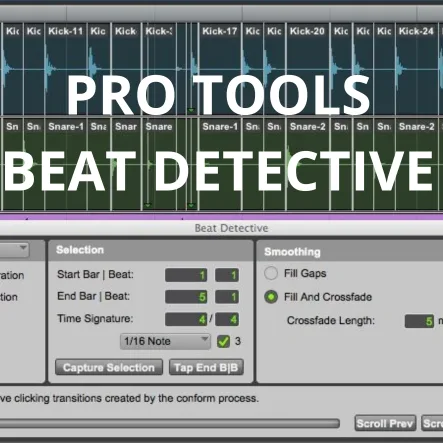The image size is (443, 443).
Task: Click the Start Bar number field
Action: coord(186,275)
